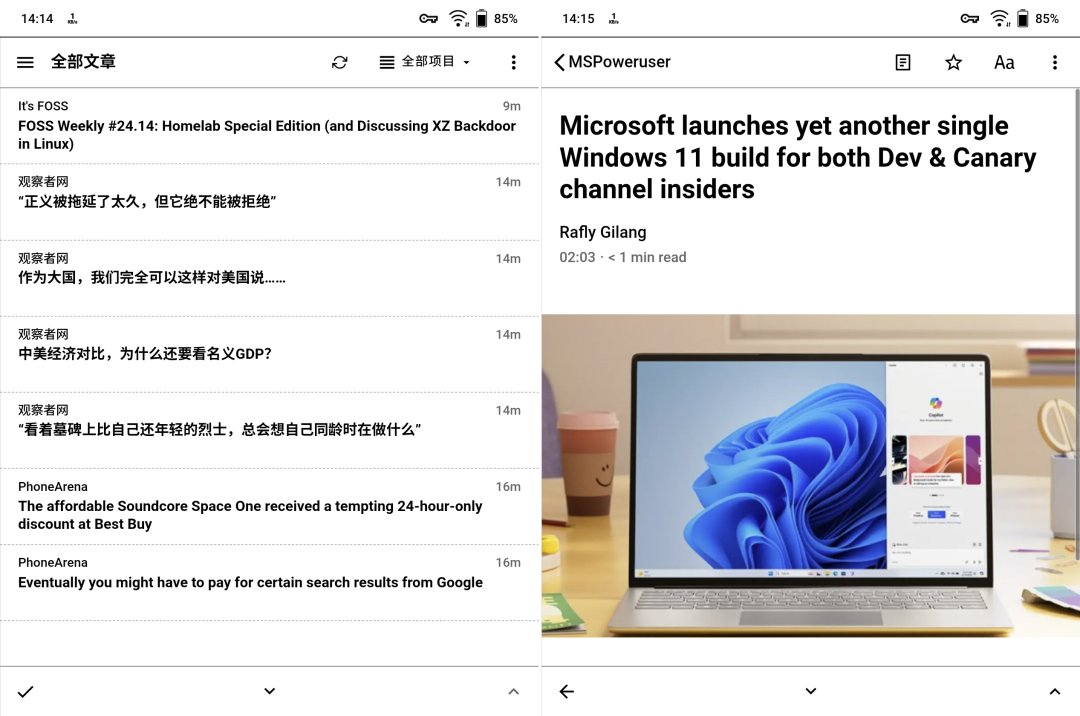Open the hamburger navigation menu

click(x=25, y=63)
